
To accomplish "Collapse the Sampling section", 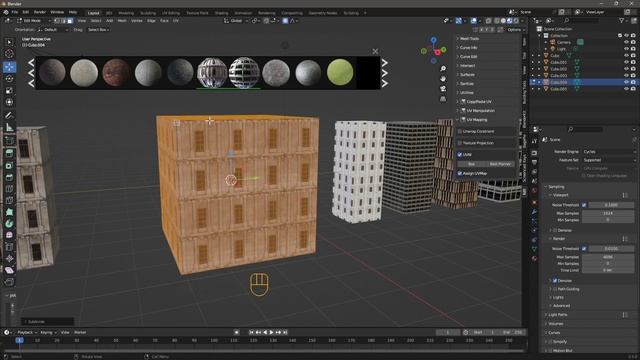I will point(556,187).
